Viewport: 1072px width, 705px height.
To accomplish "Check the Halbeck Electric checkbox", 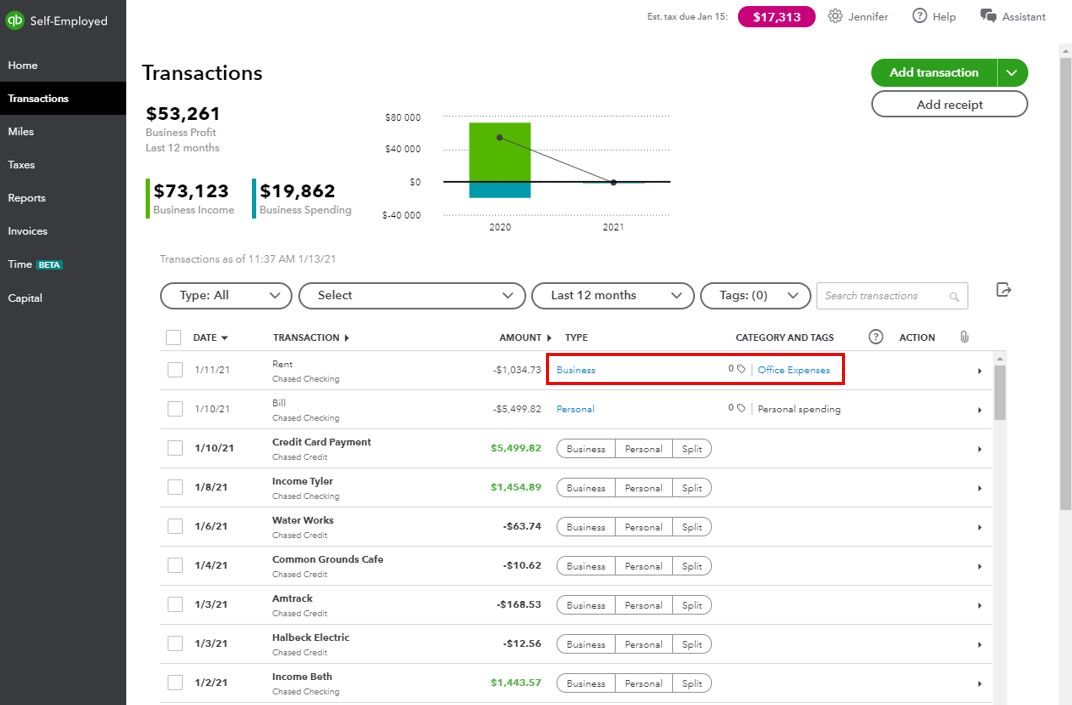I will 175,643.
